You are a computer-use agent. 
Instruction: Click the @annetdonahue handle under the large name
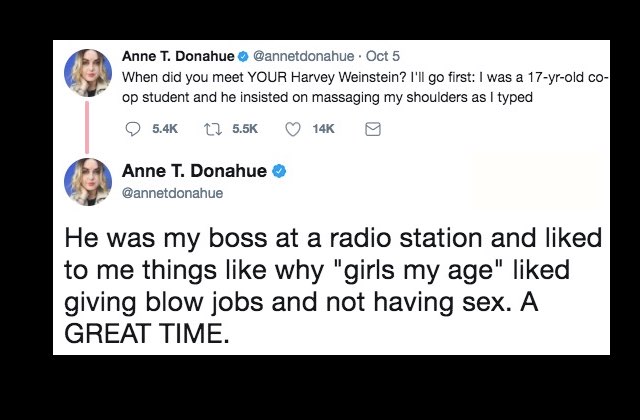click(x=172, y=193)
